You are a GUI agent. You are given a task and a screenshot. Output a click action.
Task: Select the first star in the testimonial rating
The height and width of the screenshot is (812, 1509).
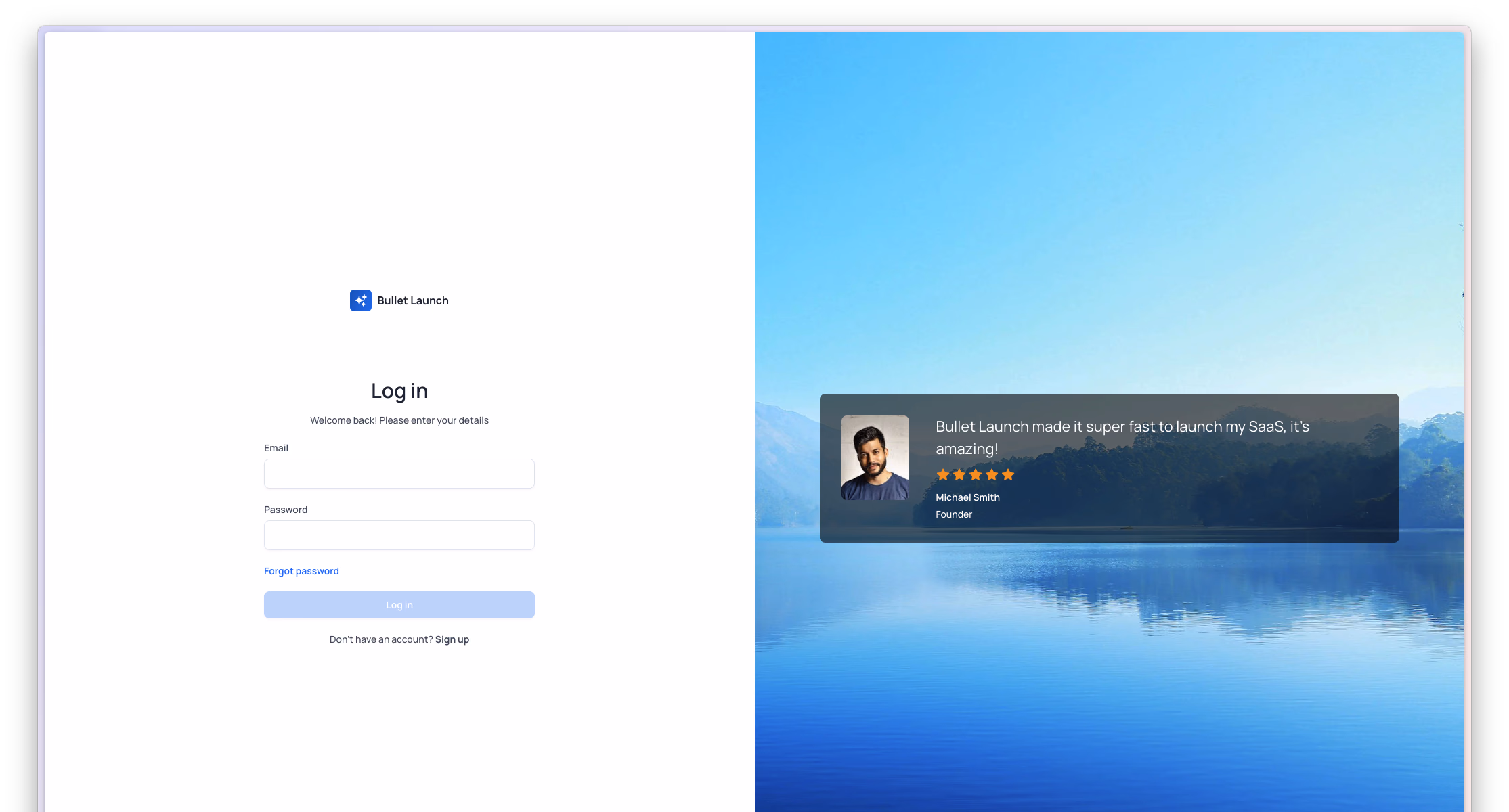(944, 474)
